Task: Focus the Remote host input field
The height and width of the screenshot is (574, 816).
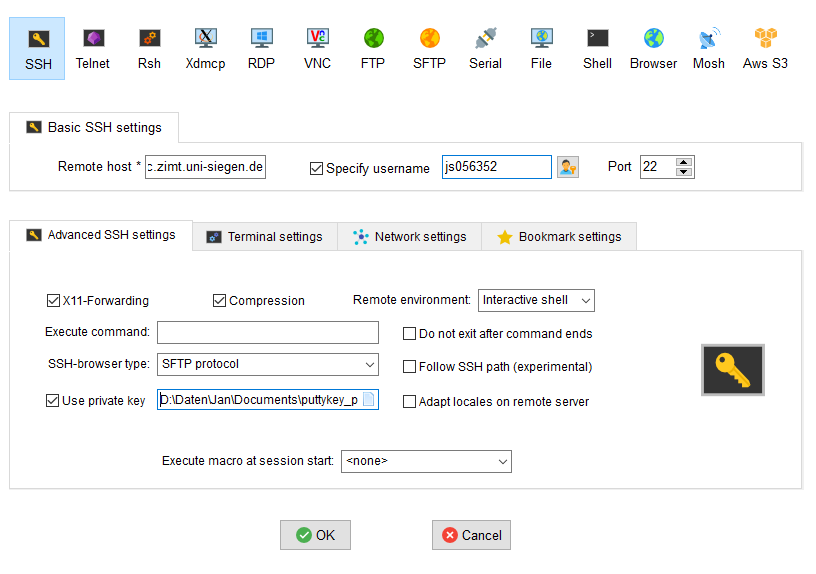Action: (205, 167)
